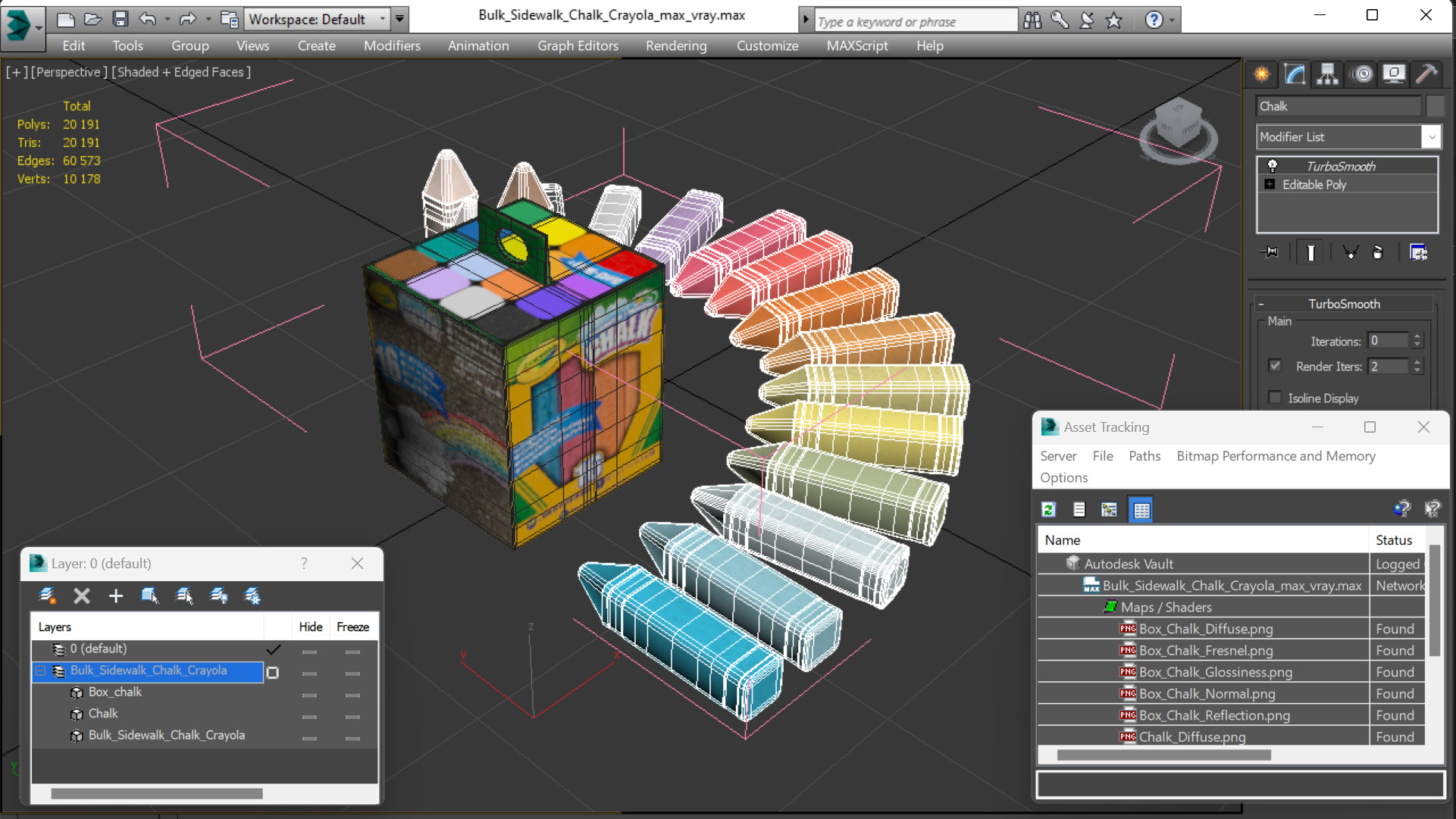Open the help dropdown arrow
This screenshot has height=819, width=1456.
(x=1172, y=20)
